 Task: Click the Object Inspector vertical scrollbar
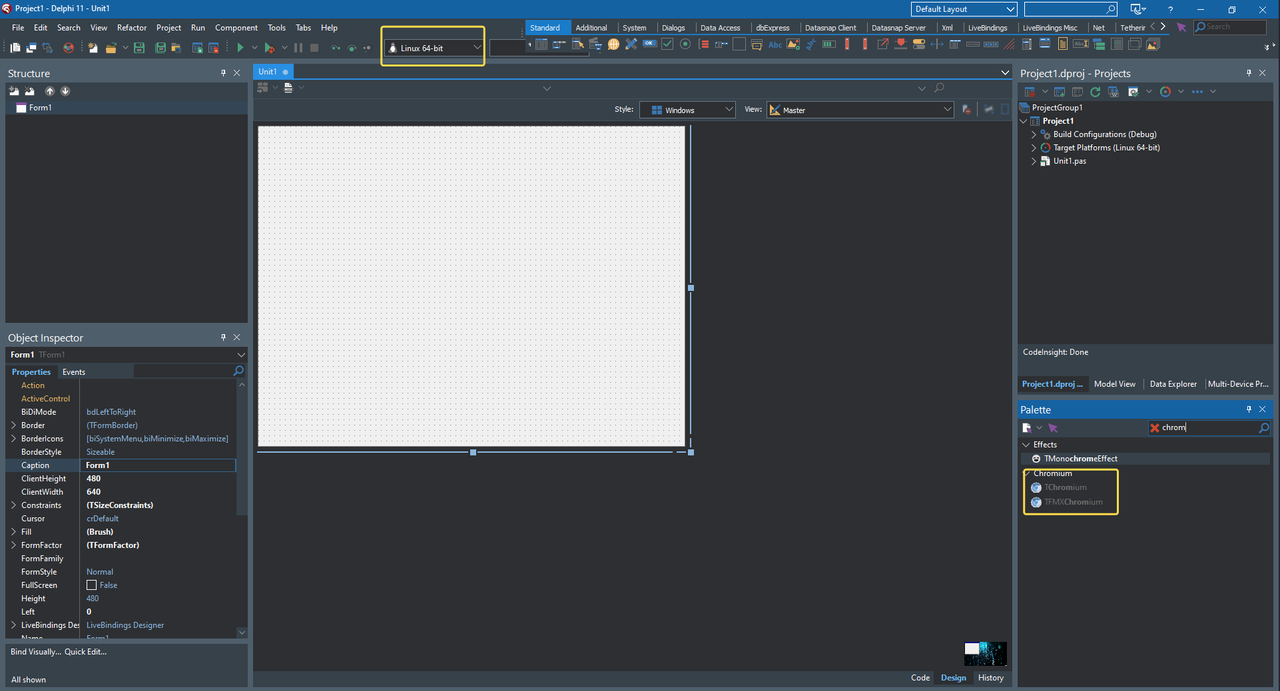tap(242, 506)
